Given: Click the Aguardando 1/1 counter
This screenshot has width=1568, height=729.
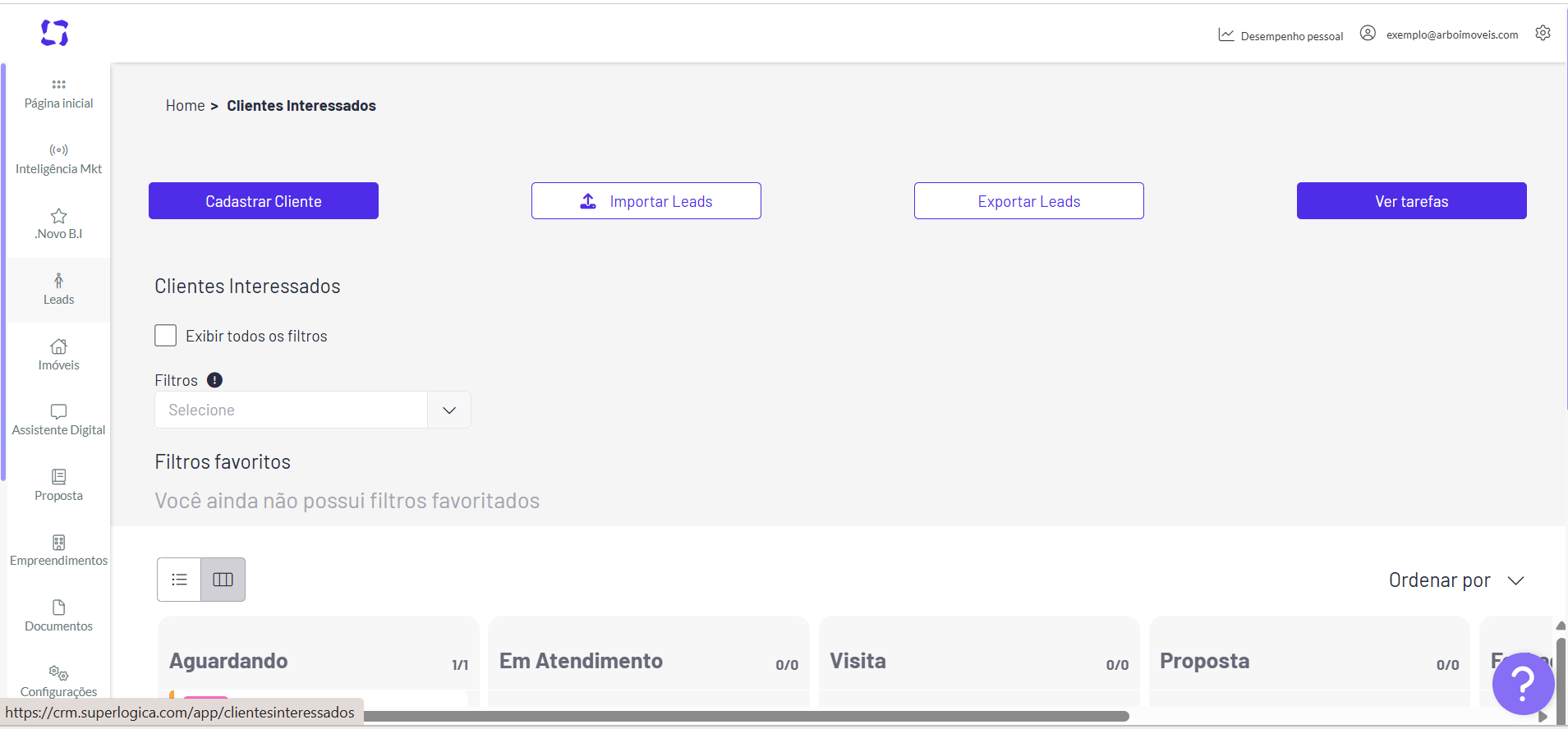Looking at the screenshot, I should (x=460, y=665).
